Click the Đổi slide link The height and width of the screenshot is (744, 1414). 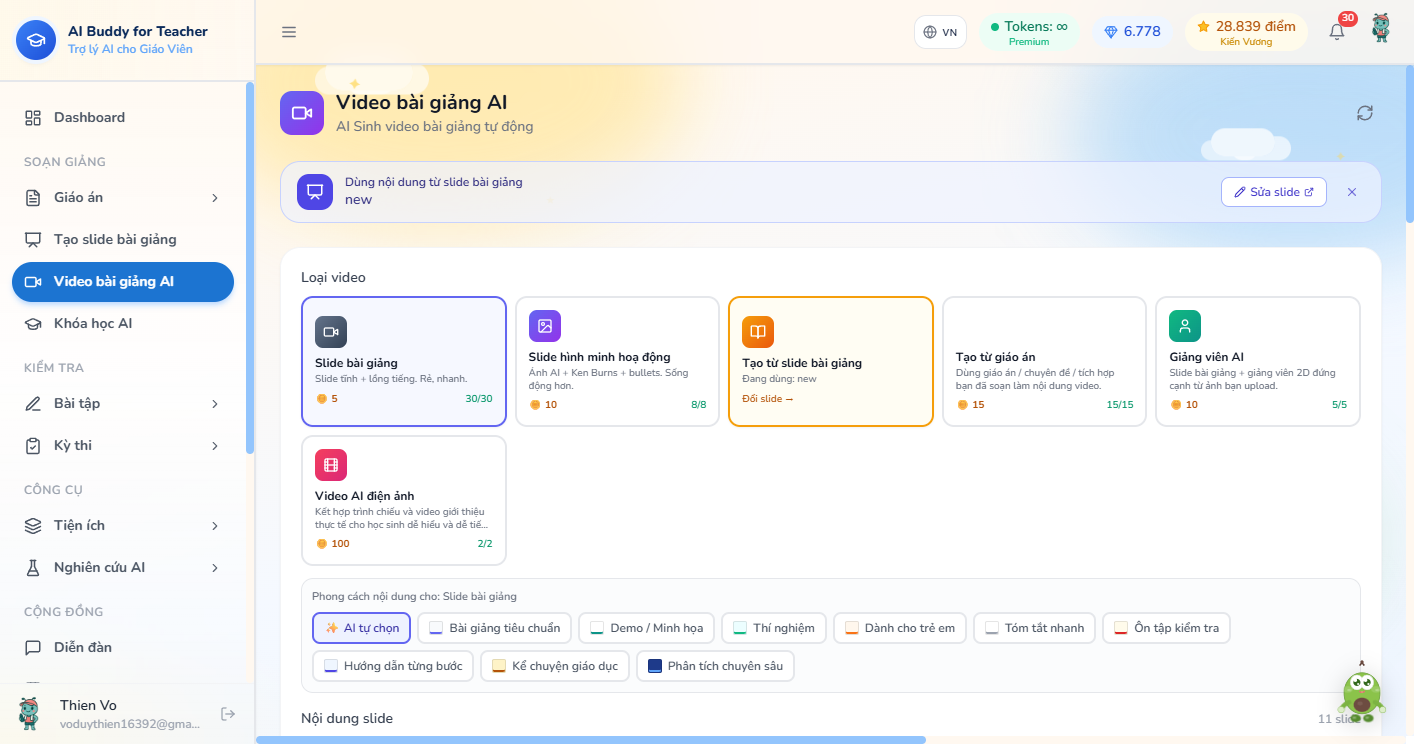(768, 399)
